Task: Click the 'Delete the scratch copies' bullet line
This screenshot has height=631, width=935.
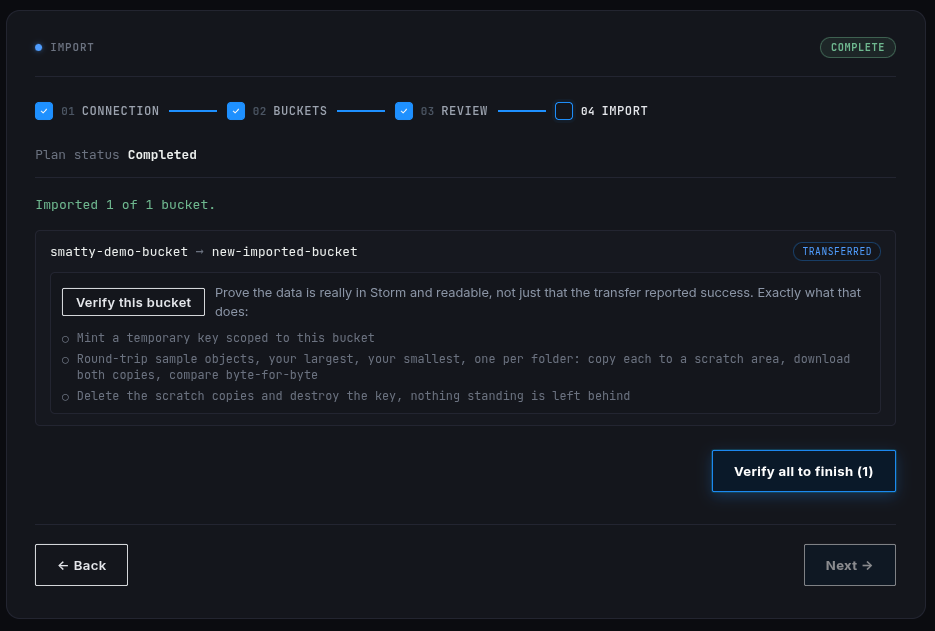Action: [353, 395]
